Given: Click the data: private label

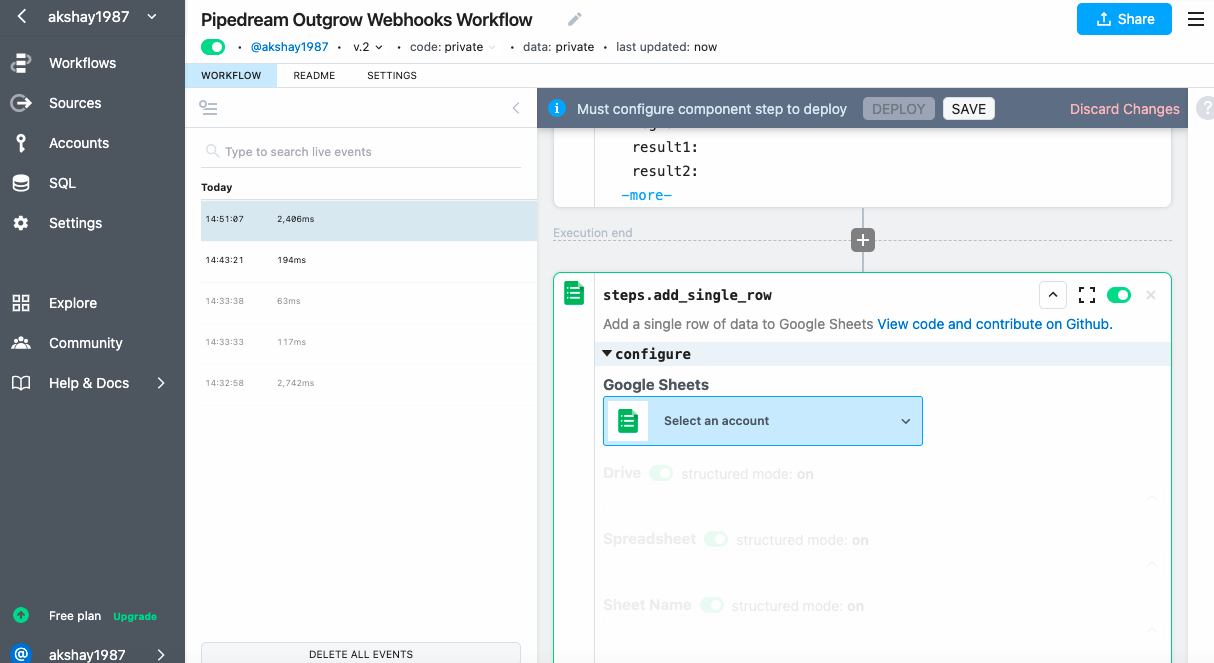Looking at the screenshot, I should tap(557, 47).
